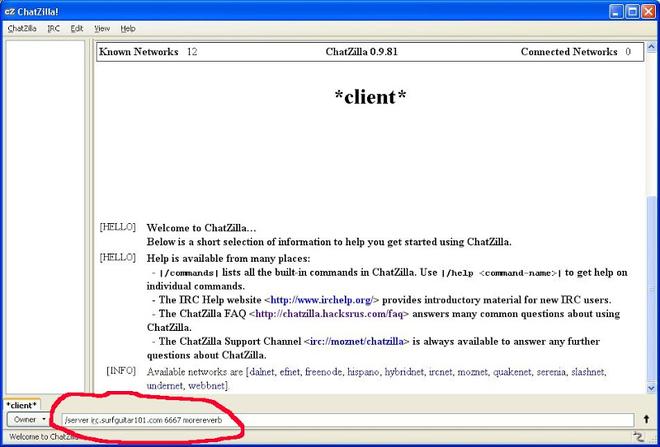Click the "ChatZilla 0.9.81" version text

pos(362,52)
